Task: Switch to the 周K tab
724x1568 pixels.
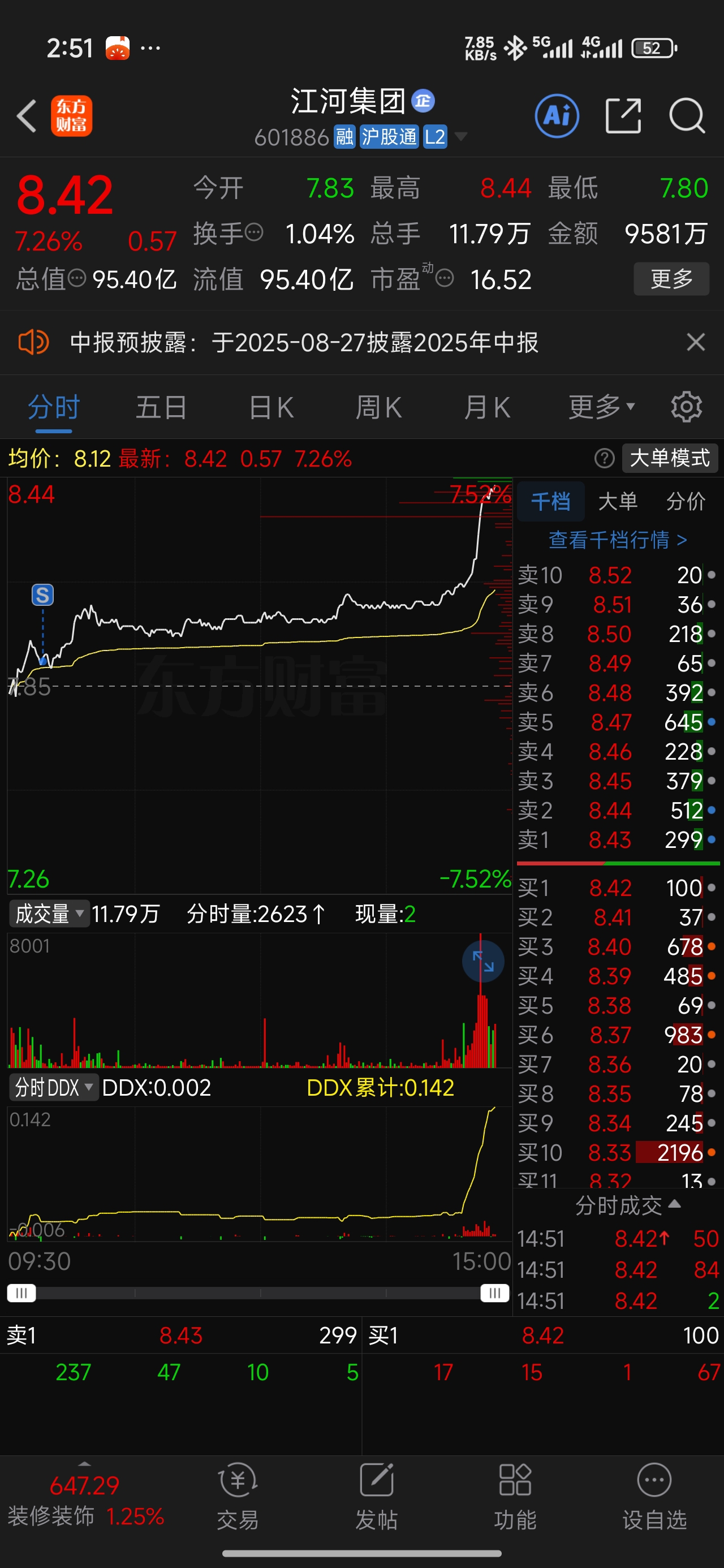Action: (x=378, y=407)
